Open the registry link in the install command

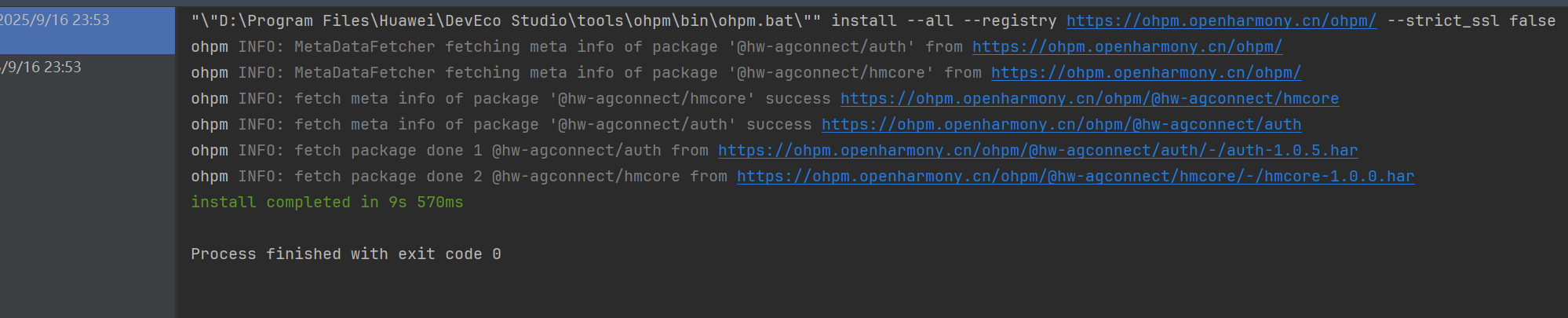pyautogui.click(x=1221, y=21)
